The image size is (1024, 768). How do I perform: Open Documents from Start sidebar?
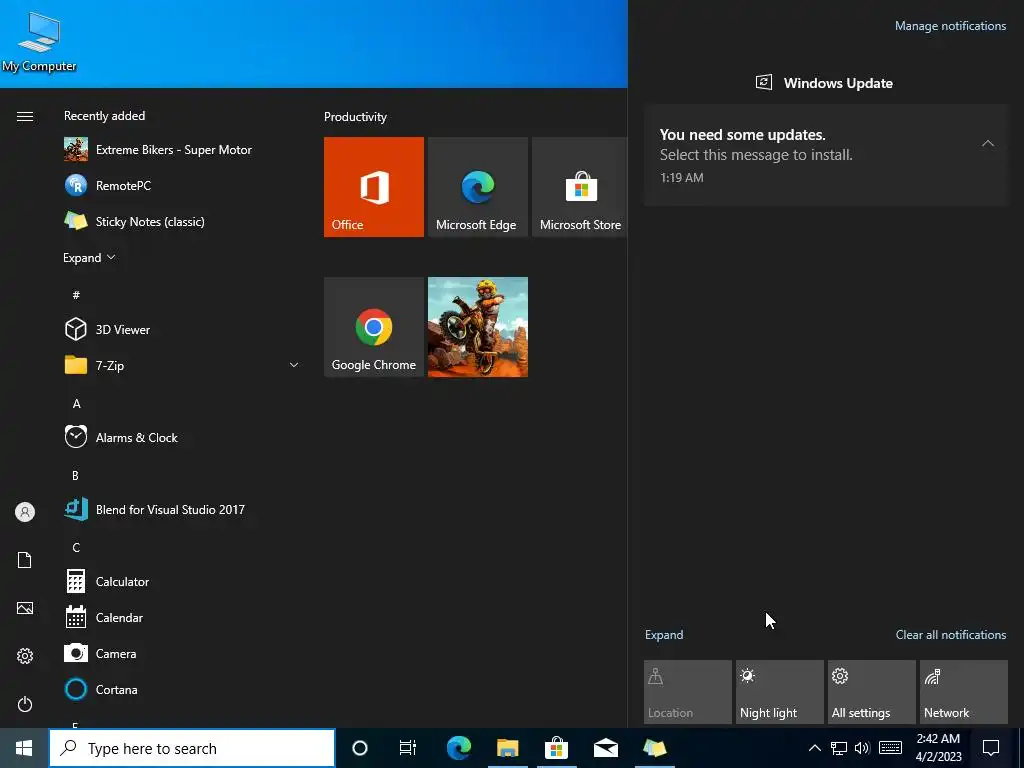(25, 560)
